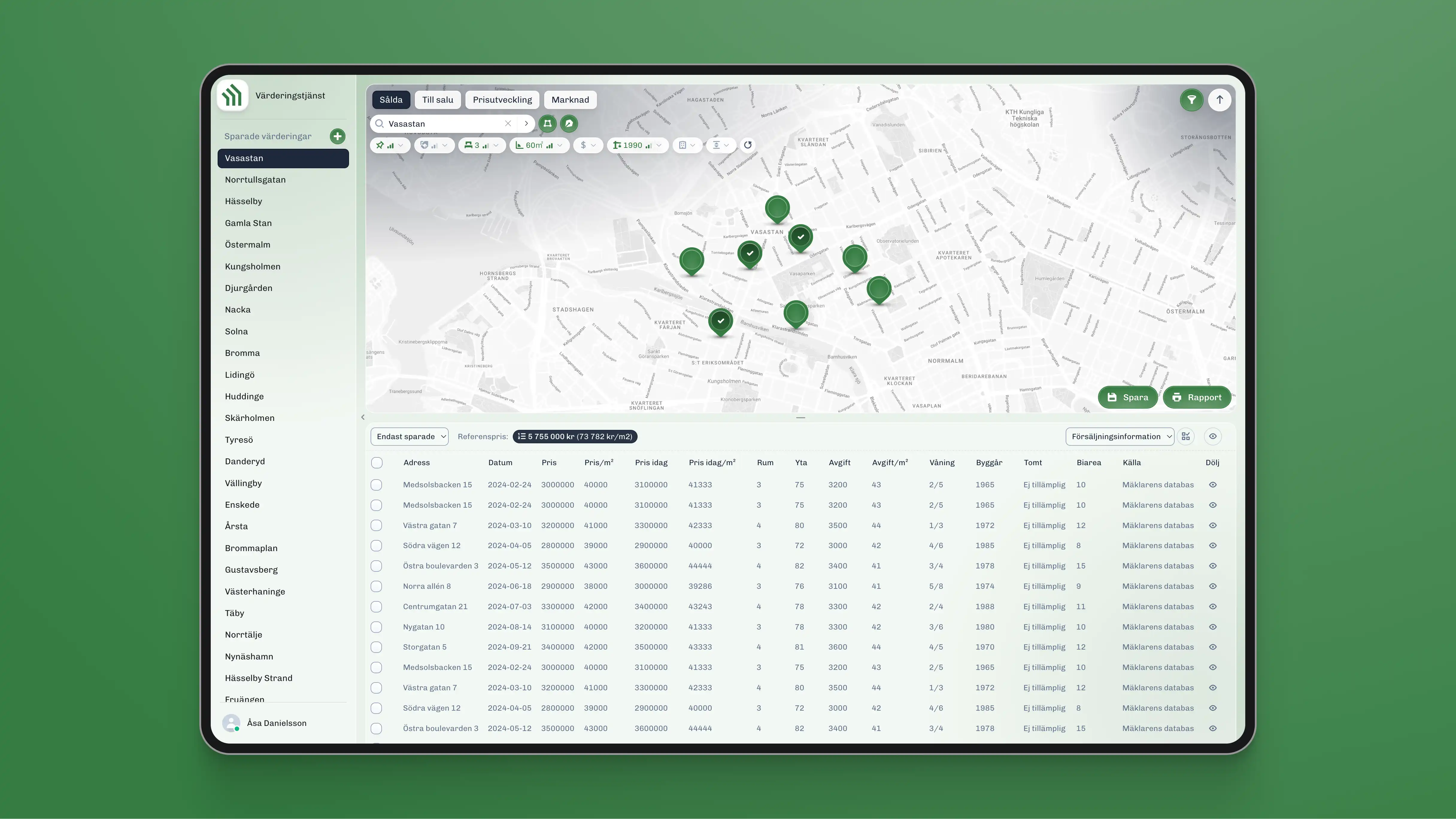Click the polygon area draw tool icon

click(x=547, y=123)
